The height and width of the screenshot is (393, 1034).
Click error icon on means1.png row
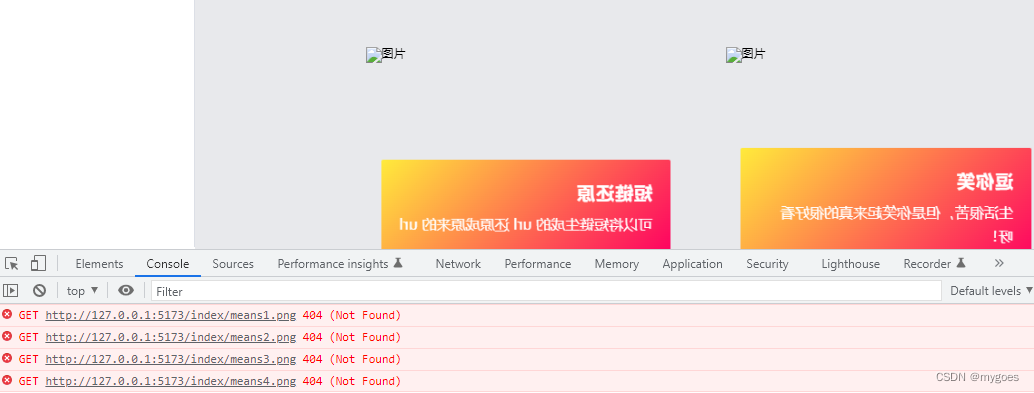(7, 314)
